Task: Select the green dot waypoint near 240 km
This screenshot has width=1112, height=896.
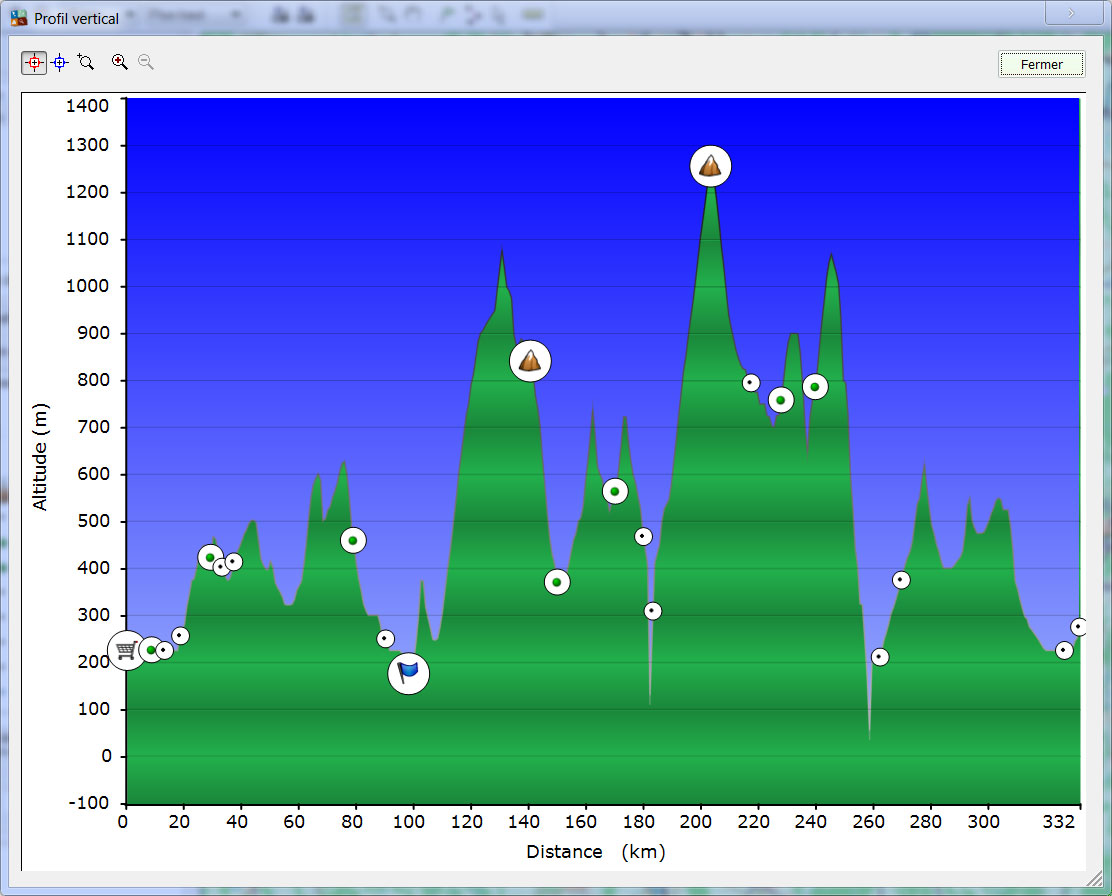Action: tap(815, 387)
